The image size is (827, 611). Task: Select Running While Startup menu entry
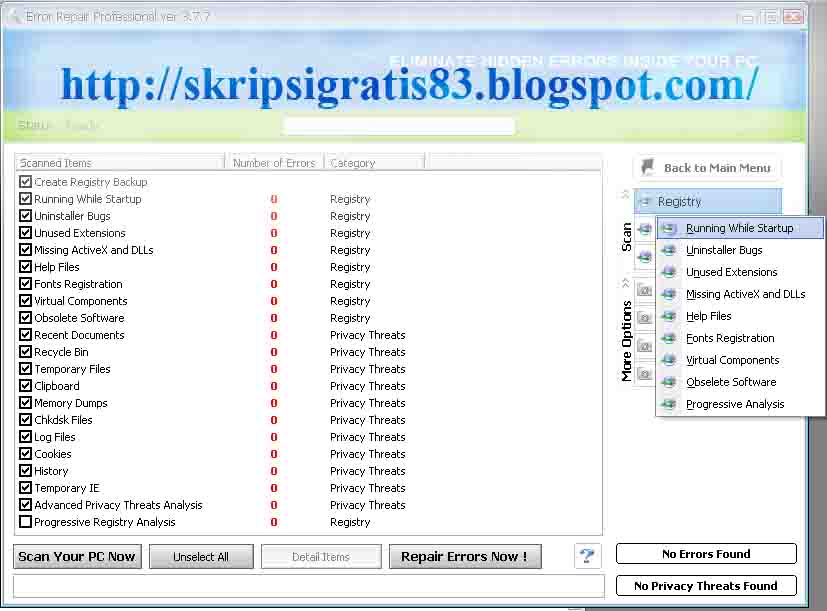tap(740, 228)
